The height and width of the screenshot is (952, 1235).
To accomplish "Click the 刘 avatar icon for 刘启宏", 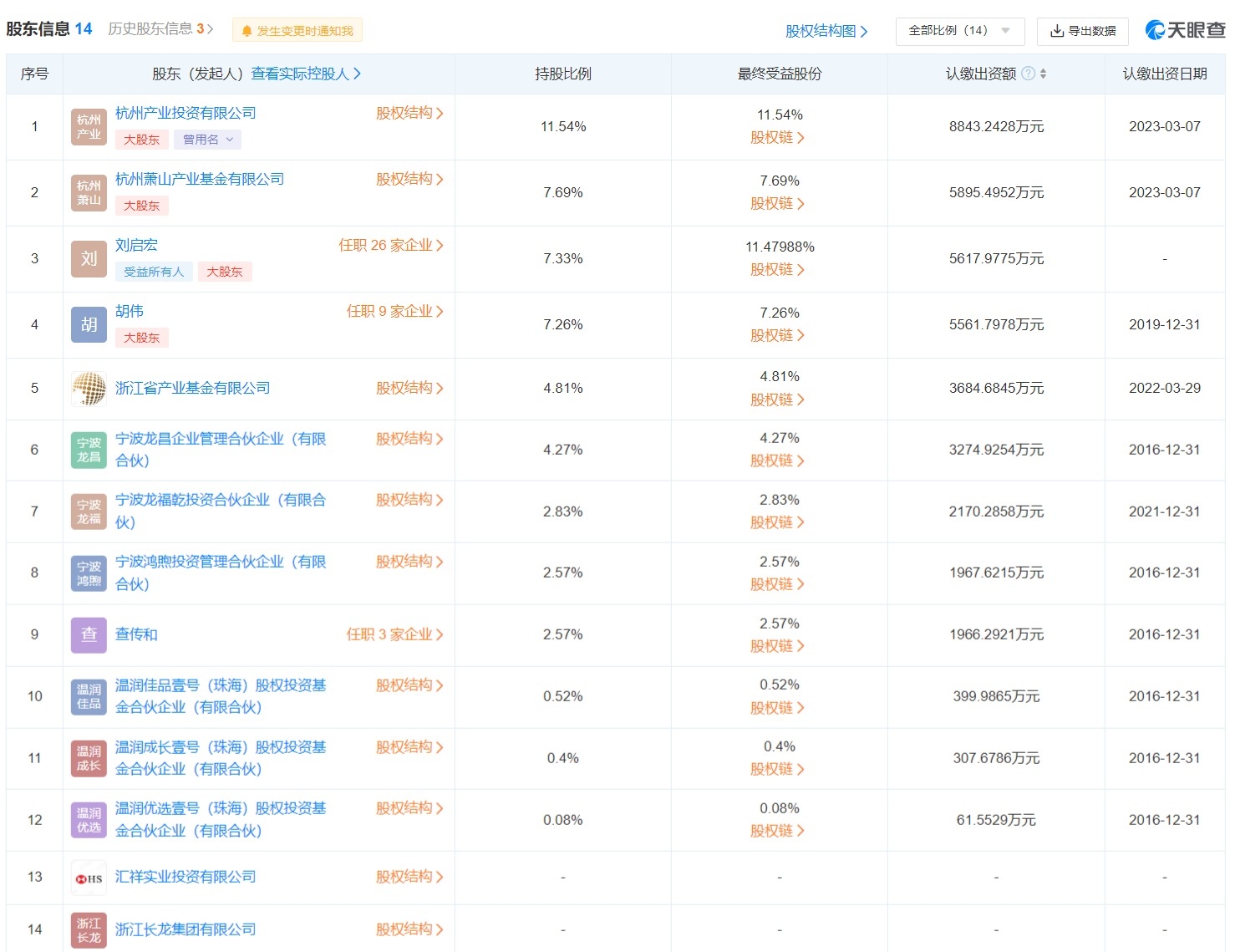I will coord(89,259).
